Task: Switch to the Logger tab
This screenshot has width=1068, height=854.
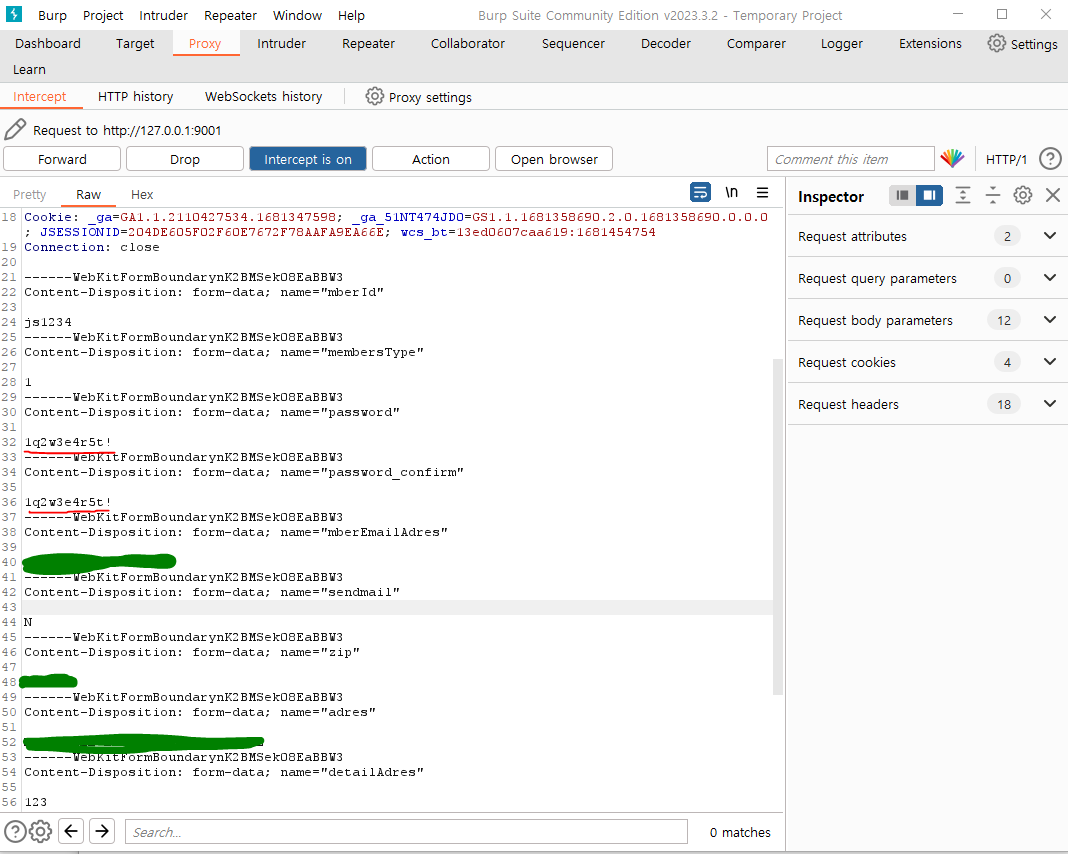Action: 842,44
